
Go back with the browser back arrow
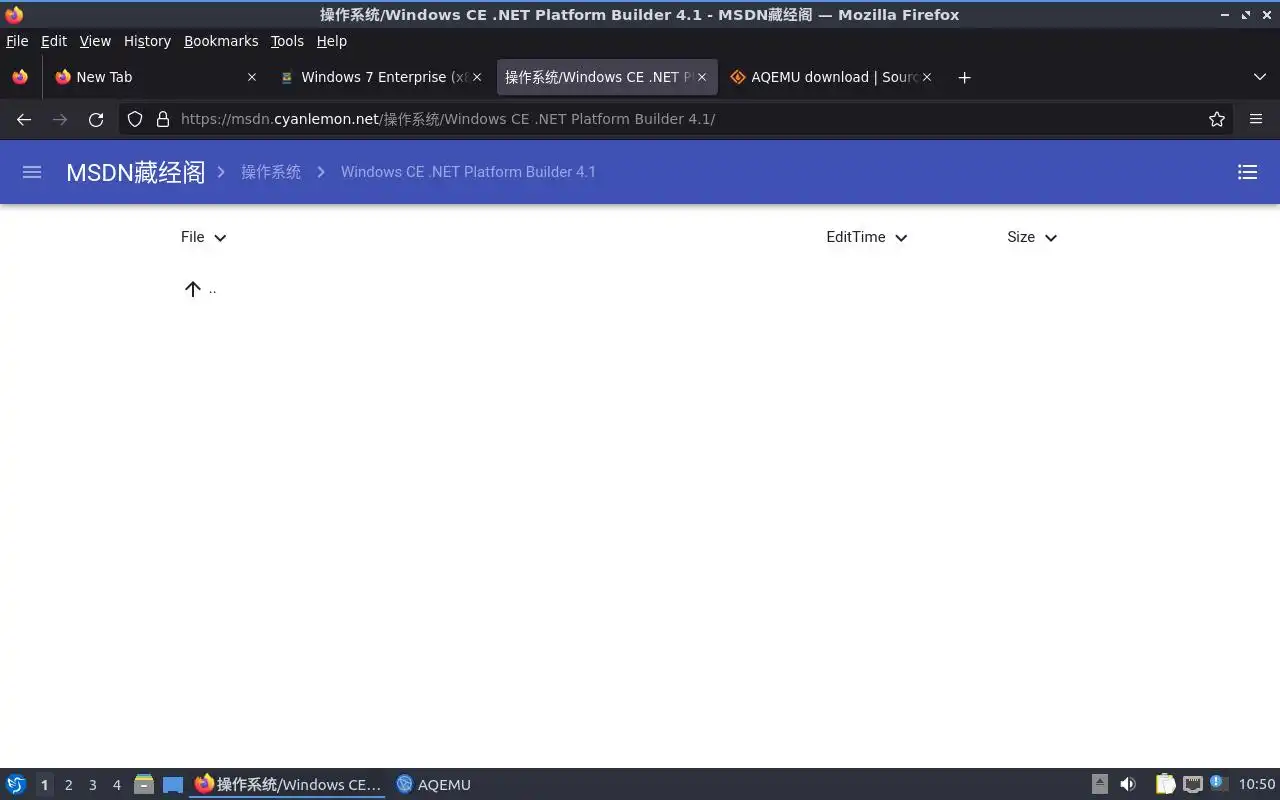point(24,119)
